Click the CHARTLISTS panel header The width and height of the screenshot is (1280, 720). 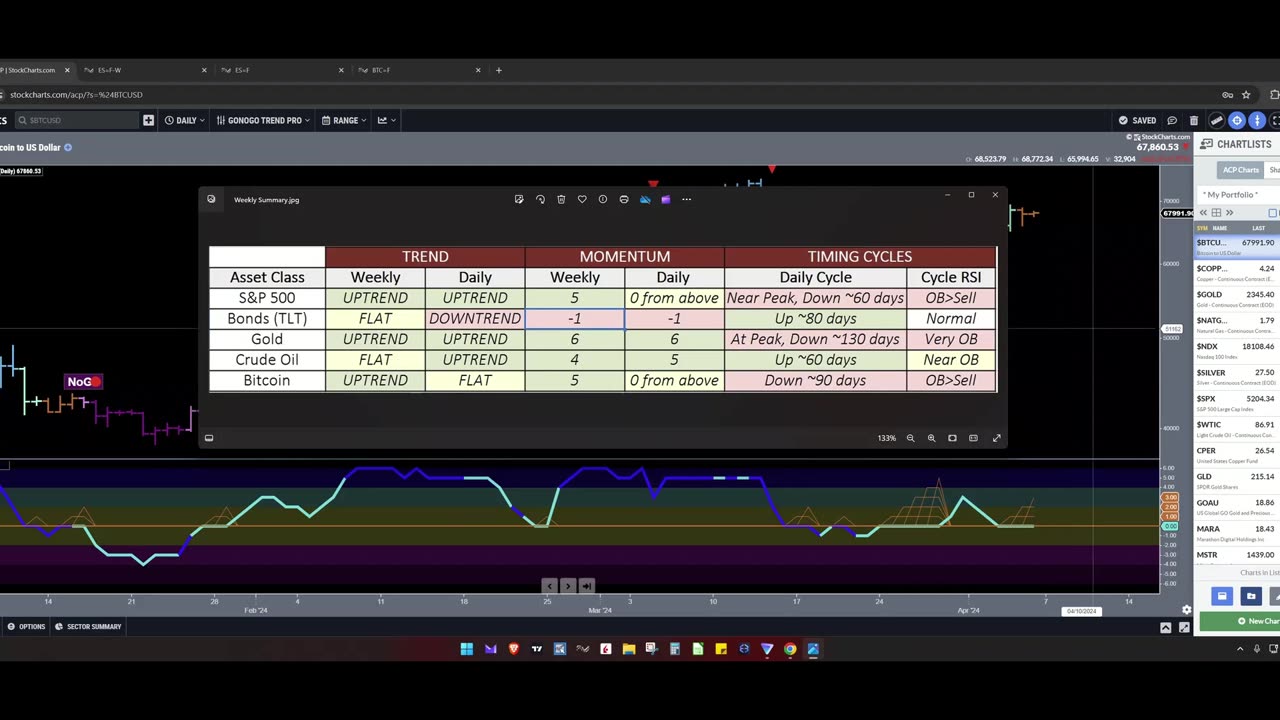(x=1238, y=144)
